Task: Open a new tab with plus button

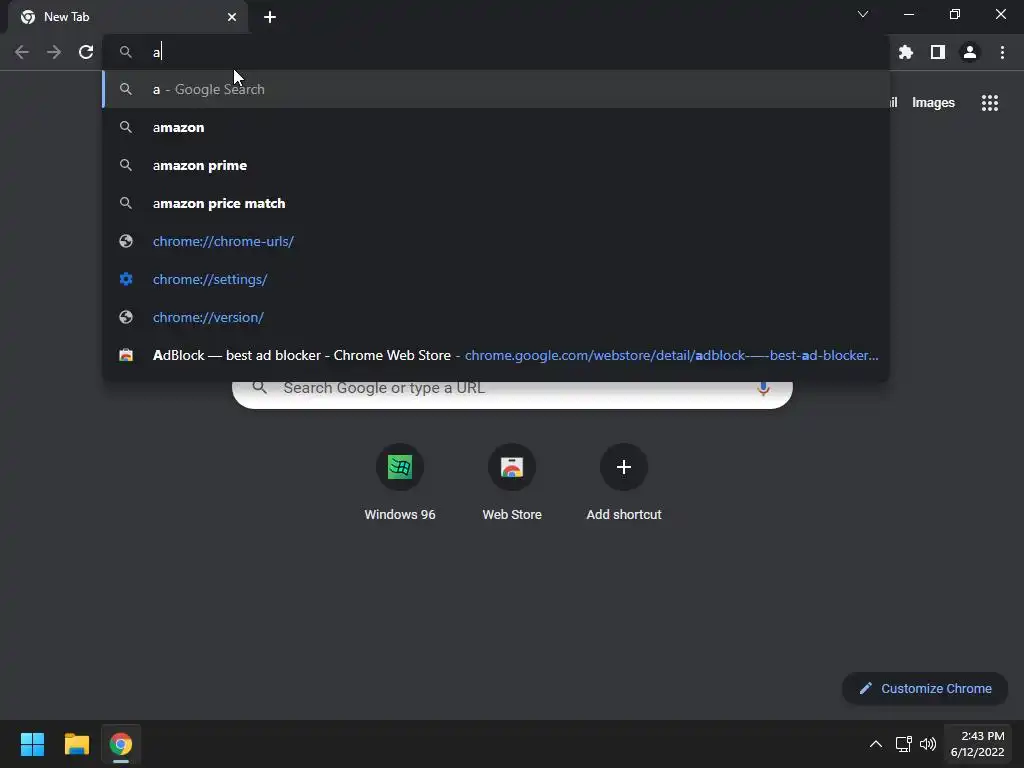Action: point(270,17)
